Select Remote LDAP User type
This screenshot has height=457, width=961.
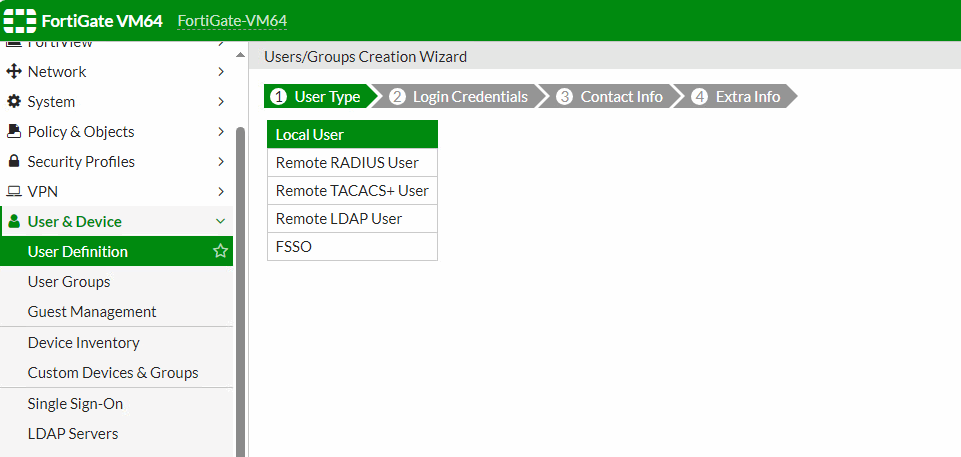(352, 219)
